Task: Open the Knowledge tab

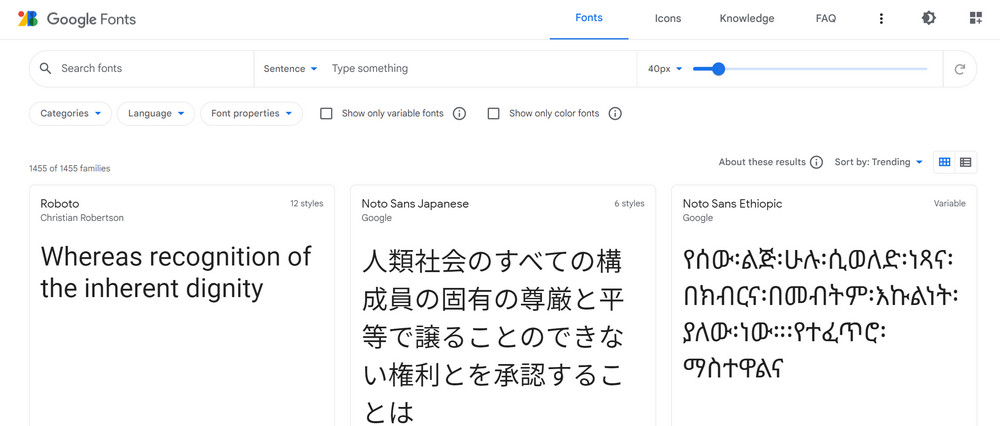Action: pos(747,18)
